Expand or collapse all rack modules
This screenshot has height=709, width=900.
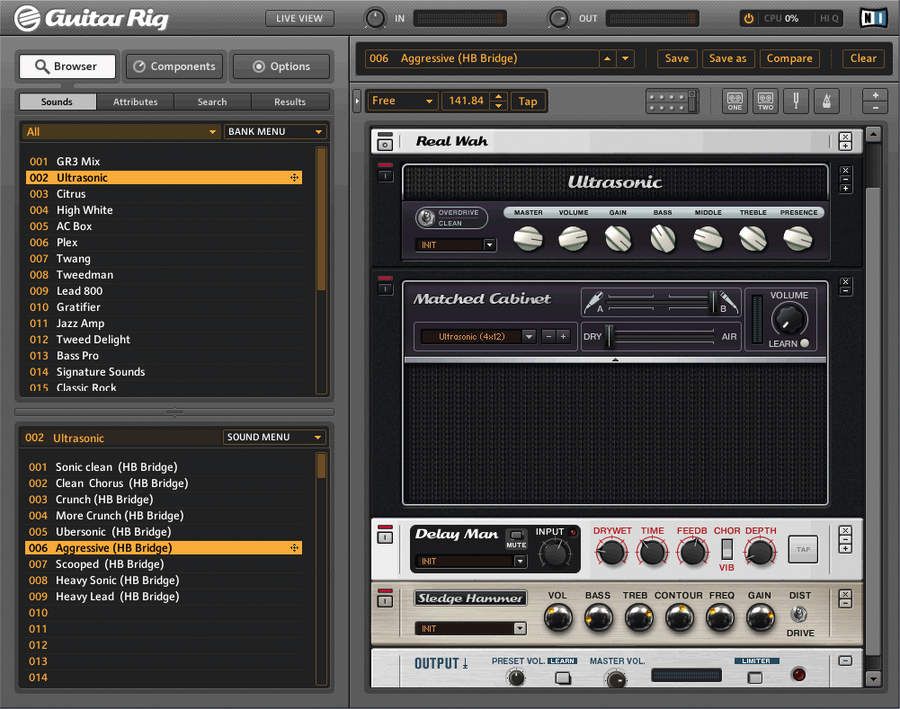tap(875, 101)
